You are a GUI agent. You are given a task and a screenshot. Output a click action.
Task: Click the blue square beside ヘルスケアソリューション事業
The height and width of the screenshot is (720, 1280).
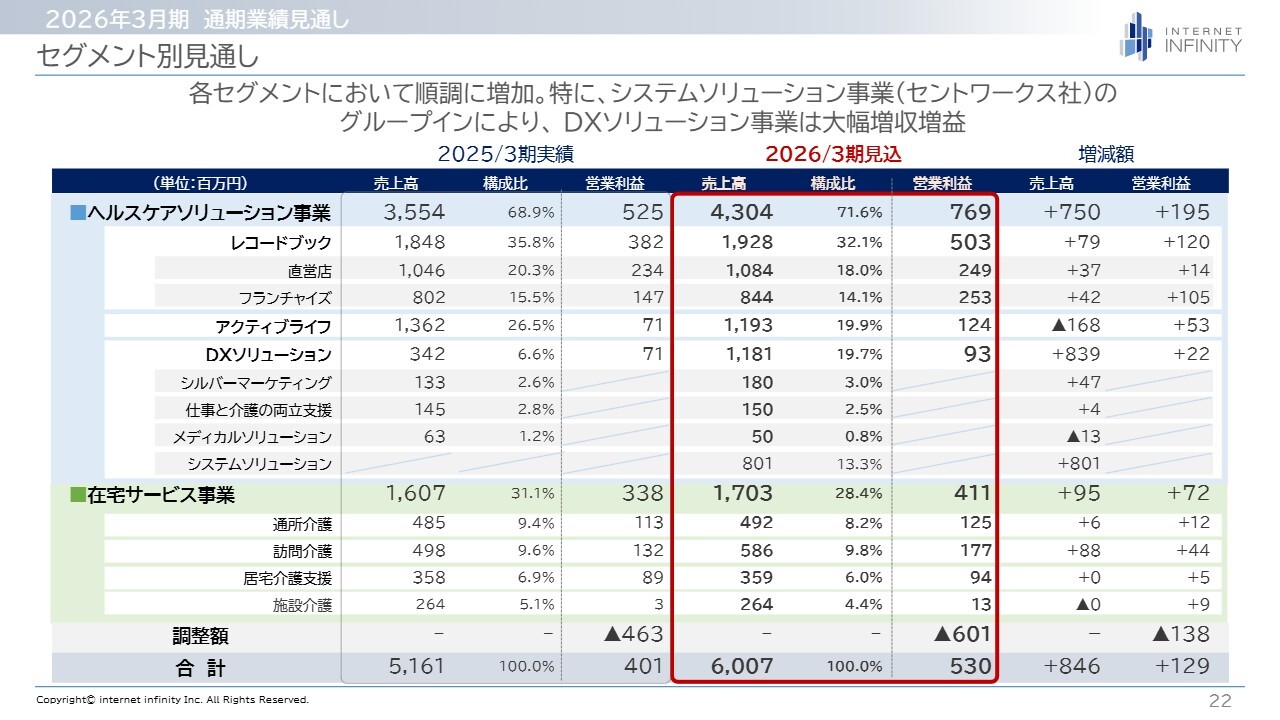(78, 213)
